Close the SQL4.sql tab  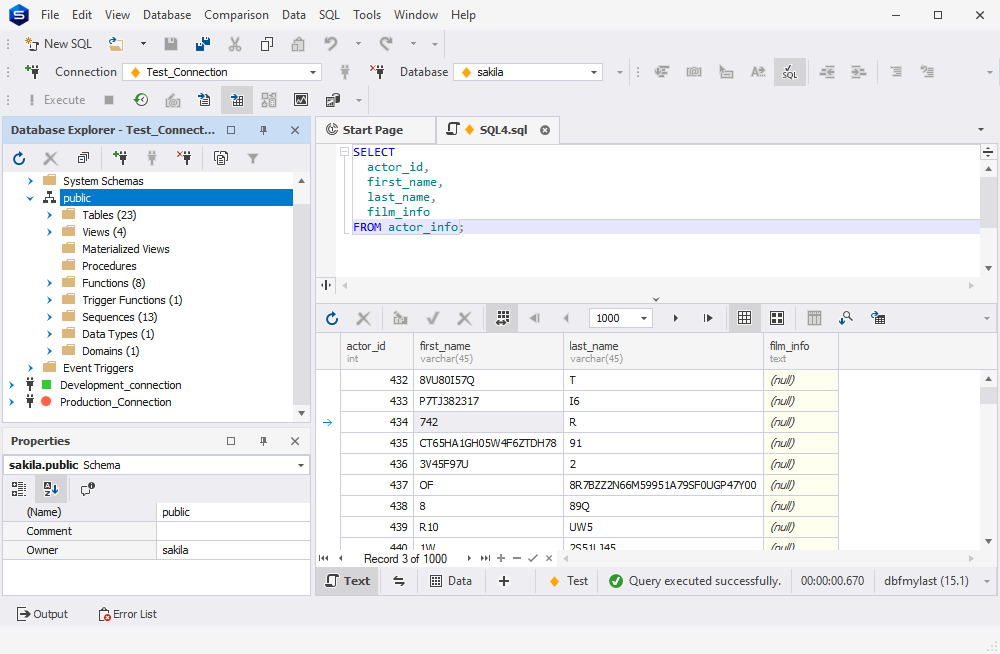545,130
